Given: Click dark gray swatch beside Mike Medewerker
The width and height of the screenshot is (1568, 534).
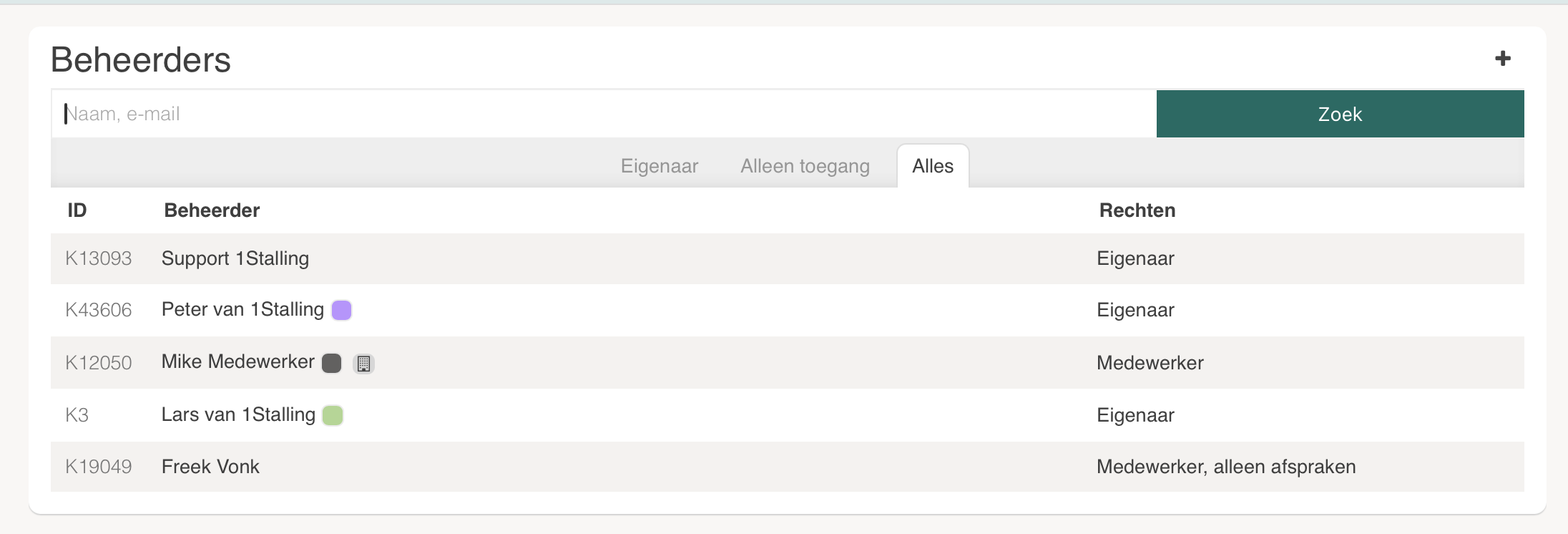Looking at the screenshot, I should pos(331,363).
